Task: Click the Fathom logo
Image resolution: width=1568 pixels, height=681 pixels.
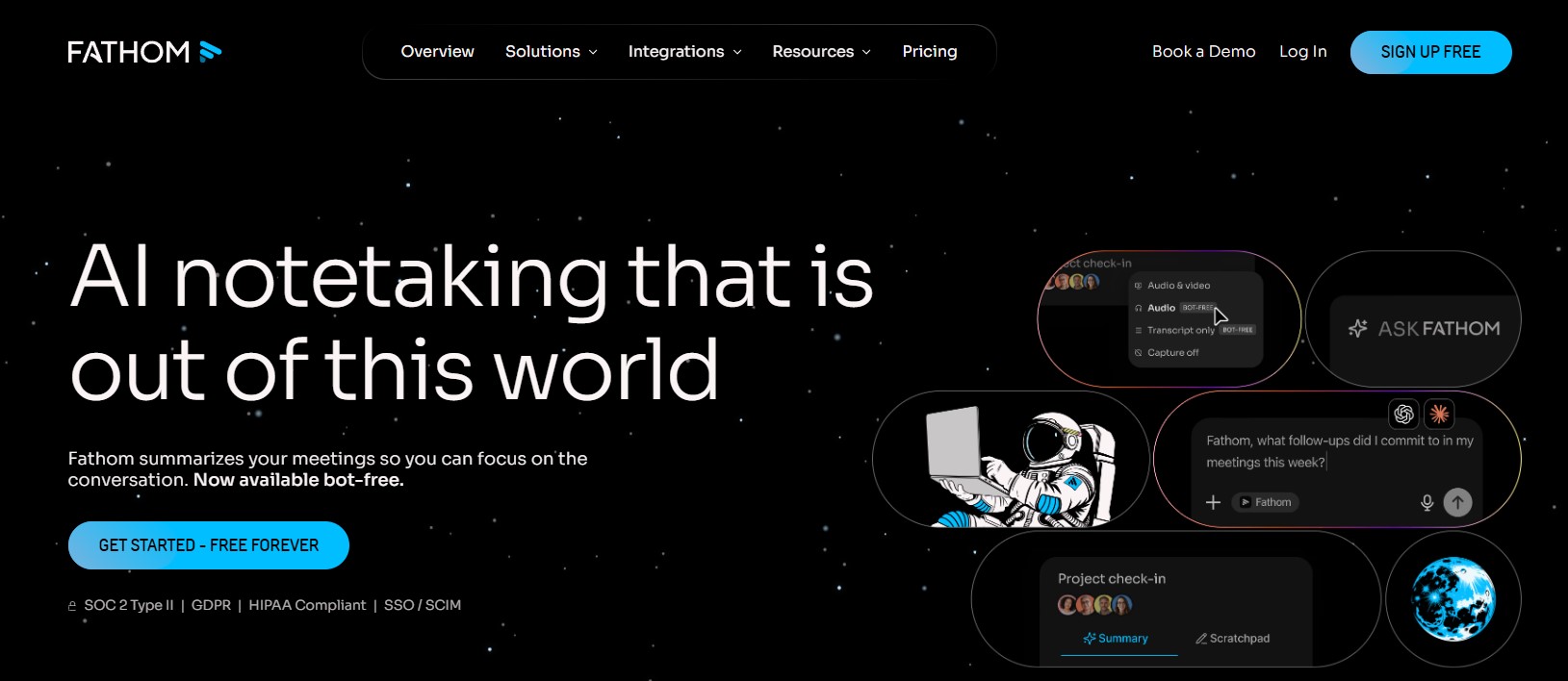Action: [144, 52]
